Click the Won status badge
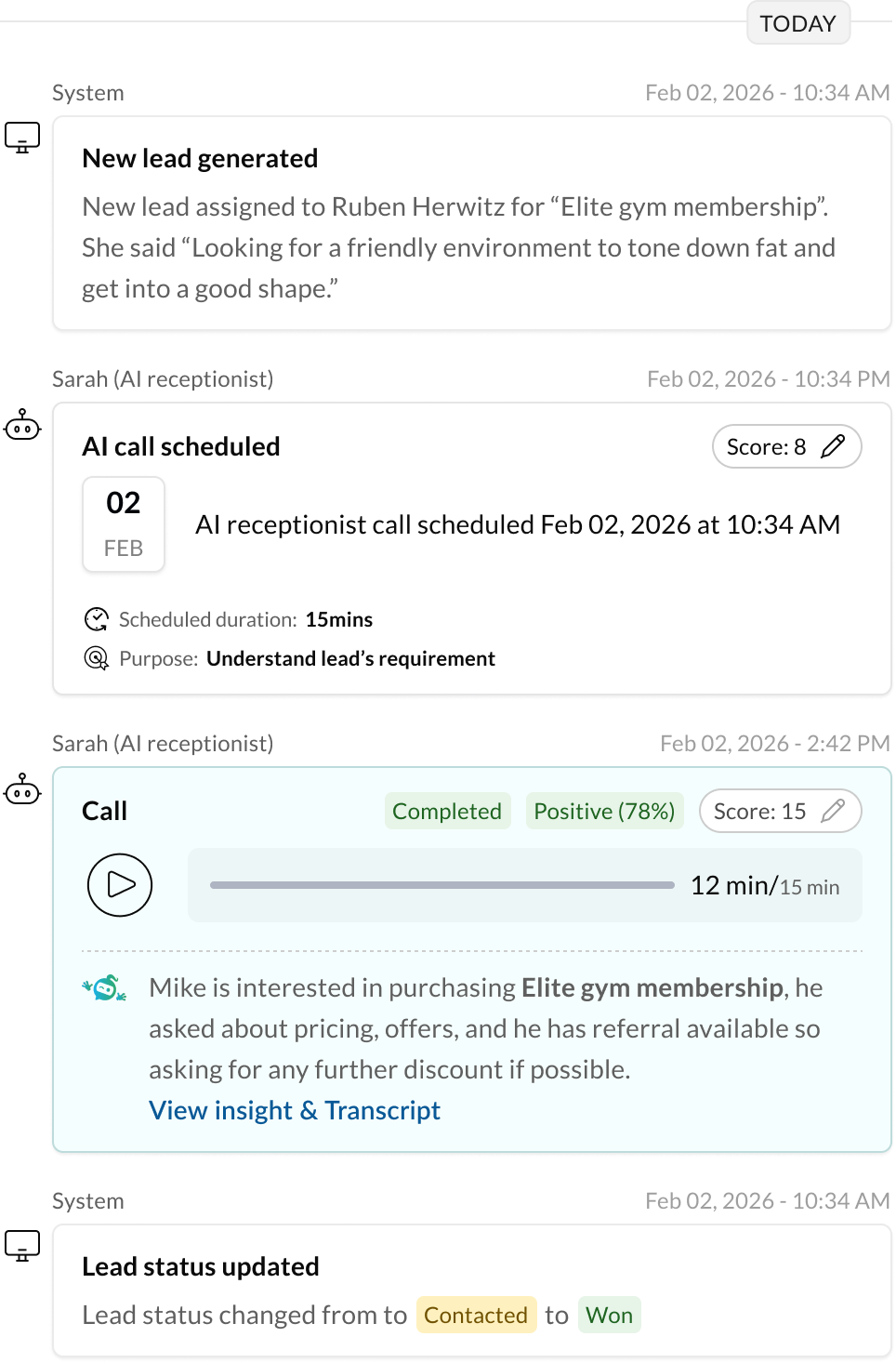 609,1315
